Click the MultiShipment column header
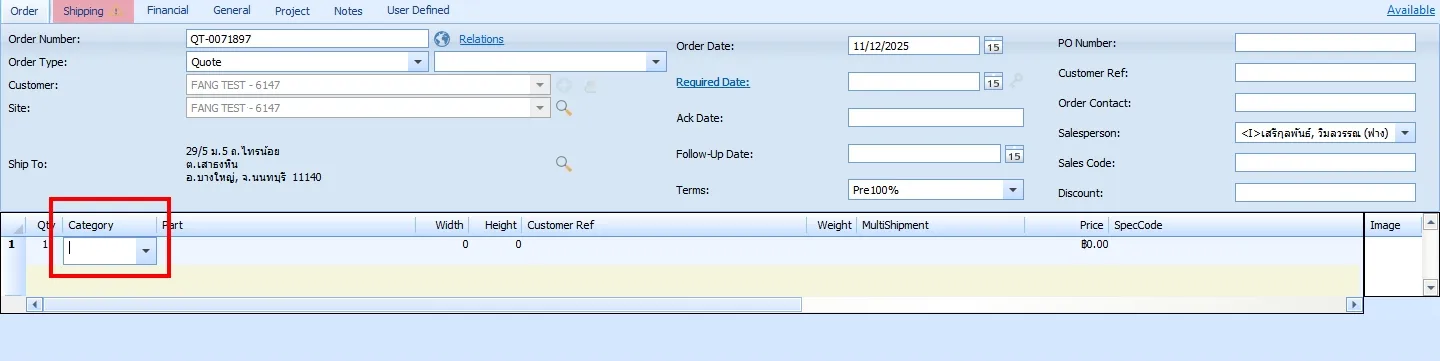1440x361 pixels. tap(941, 226)
